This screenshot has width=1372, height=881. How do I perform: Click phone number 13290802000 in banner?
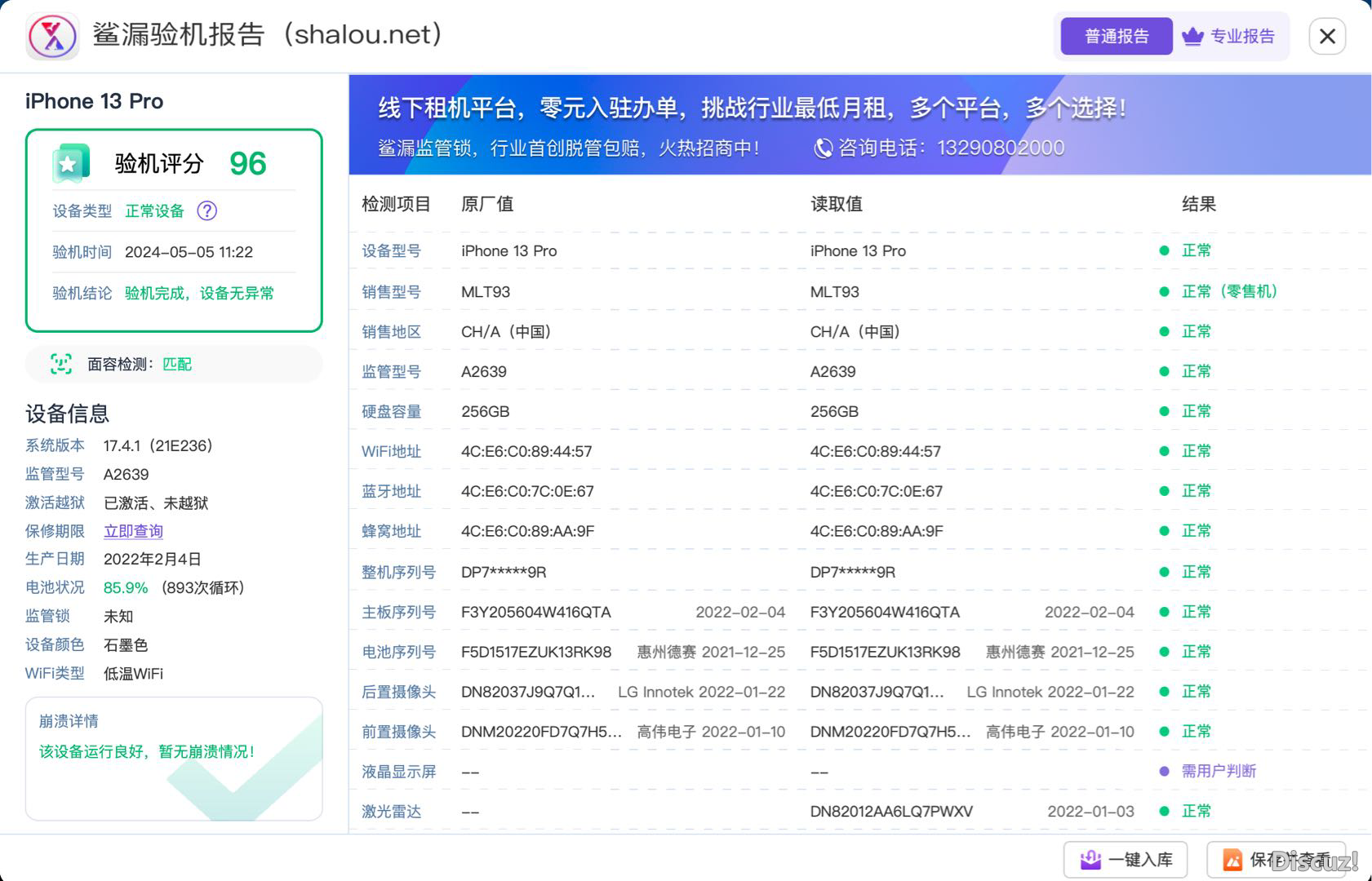[x=1001, y=148]
